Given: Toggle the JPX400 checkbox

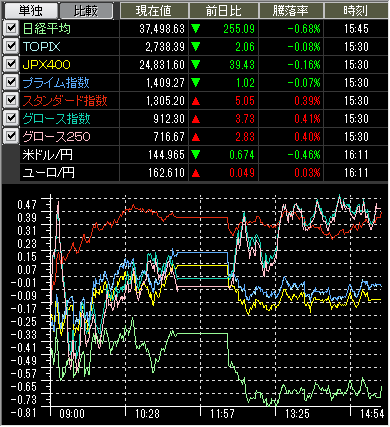Looking at the screenshot, I should (11, 65).
